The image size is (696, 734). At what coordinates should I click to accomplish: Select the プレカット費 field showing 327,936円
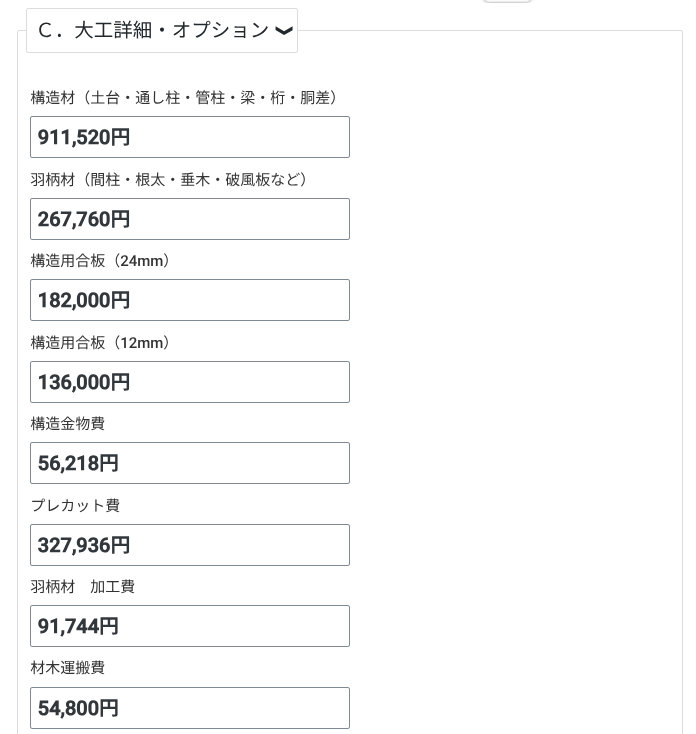point(190,545)
